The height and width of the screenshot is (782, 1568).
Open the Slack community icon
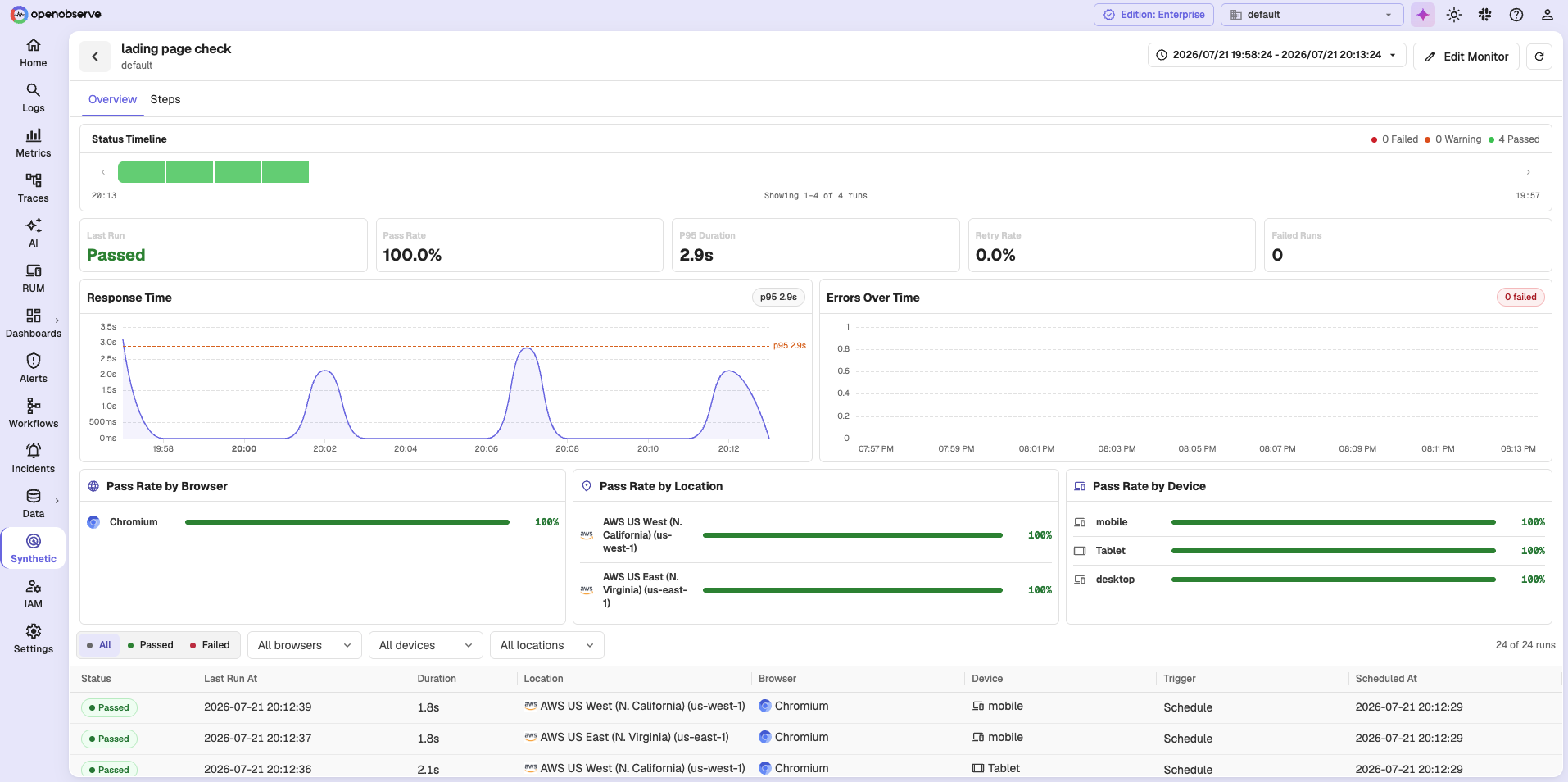coord(1484,15)
